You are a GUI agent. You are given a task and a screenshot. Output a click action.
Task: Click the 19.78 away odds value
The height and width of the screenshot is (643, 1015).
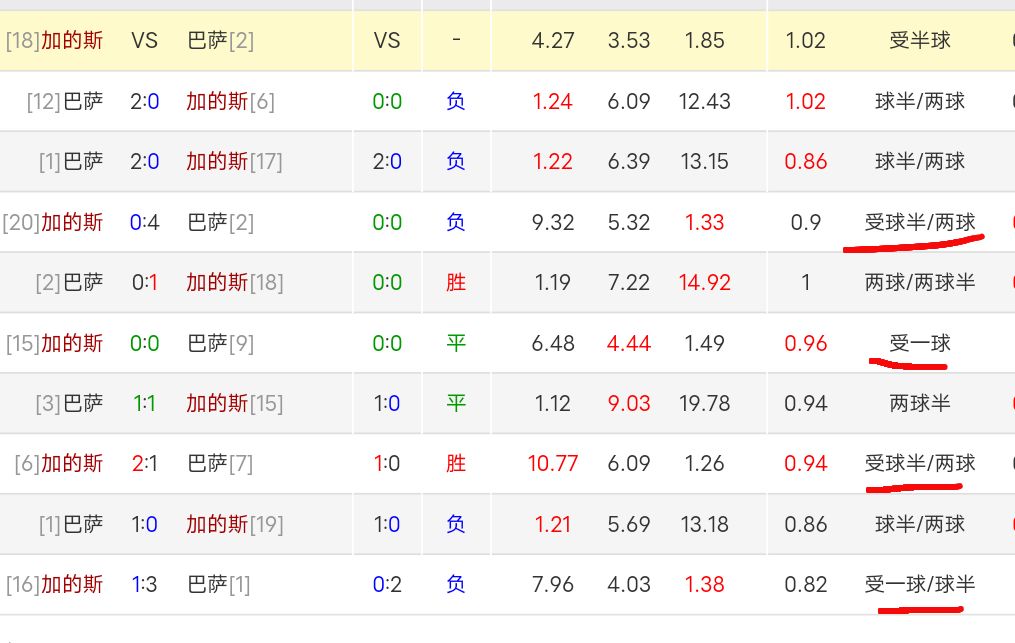[x=704, y=403]
